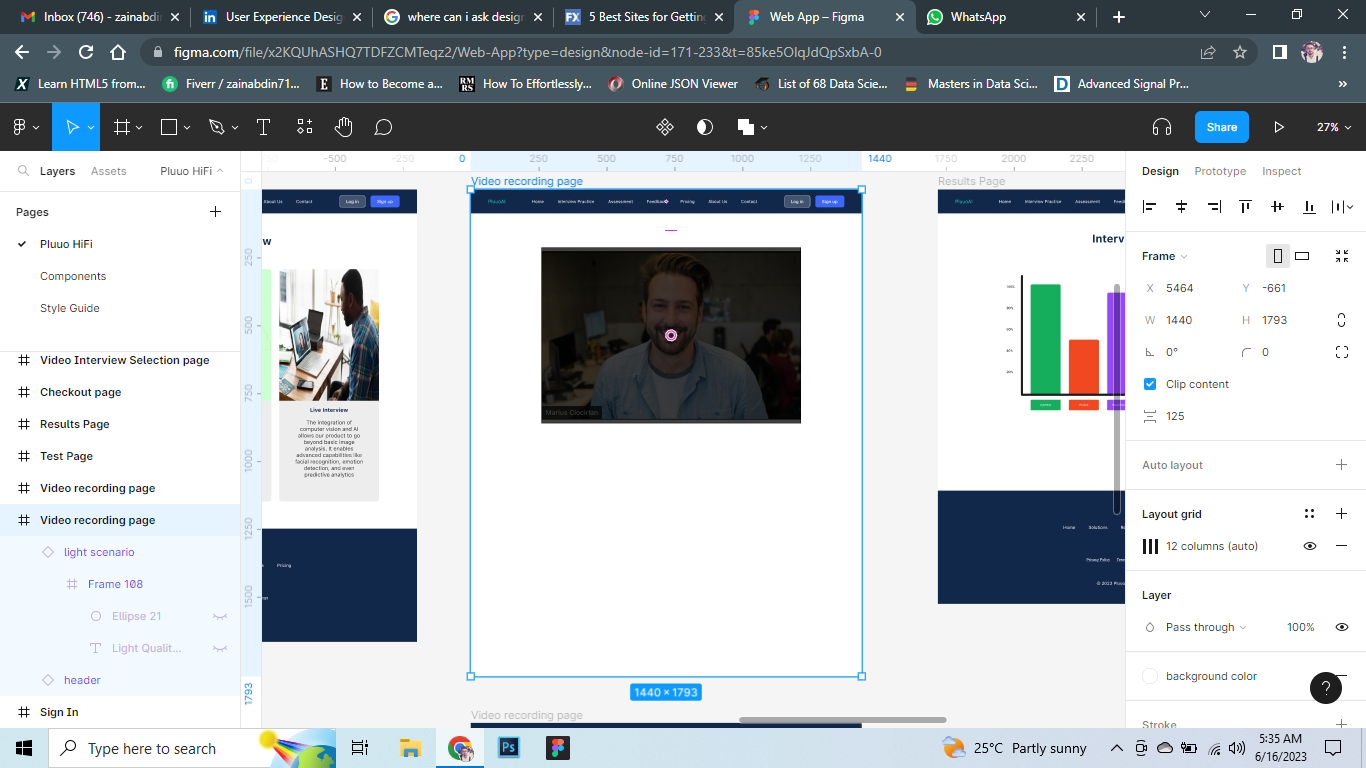The width and height of the screenshot is (1366, 768).
Task: Switch to the Assets tab
Action: click(x=109, y=171)
